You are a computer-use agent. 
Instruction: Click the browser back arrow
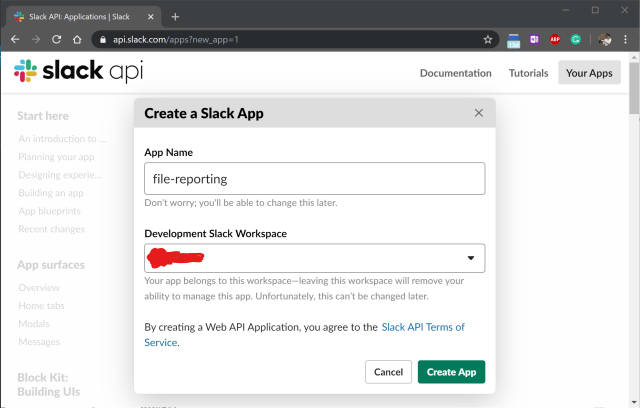point(15,40)
